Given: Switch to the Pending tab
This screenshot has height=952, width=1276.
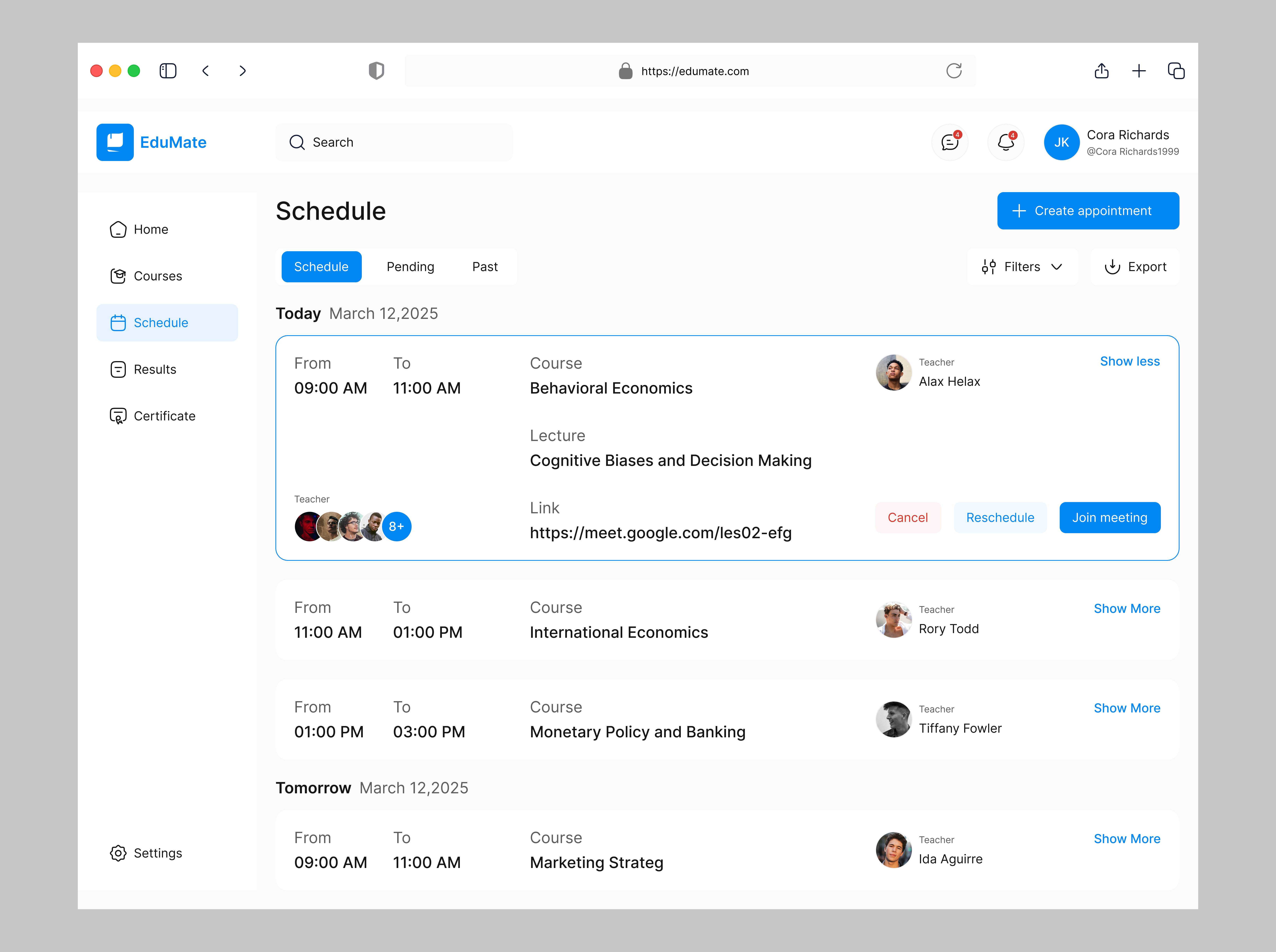Looking at the screenshot, I should click(410, 267).
